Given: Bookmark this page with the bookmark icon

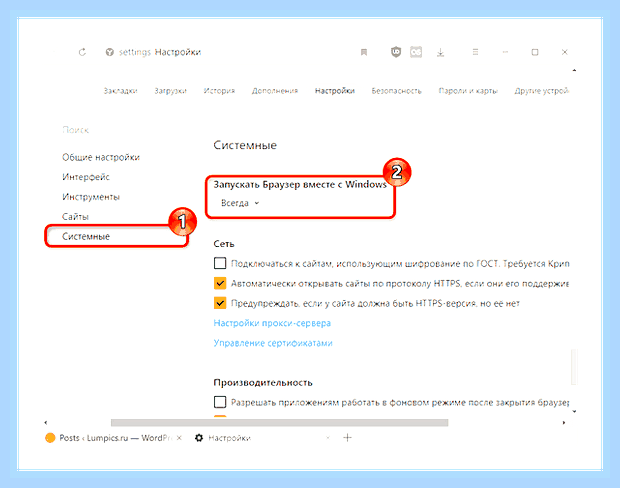Looking at the screenshot, I should [364, 52].
